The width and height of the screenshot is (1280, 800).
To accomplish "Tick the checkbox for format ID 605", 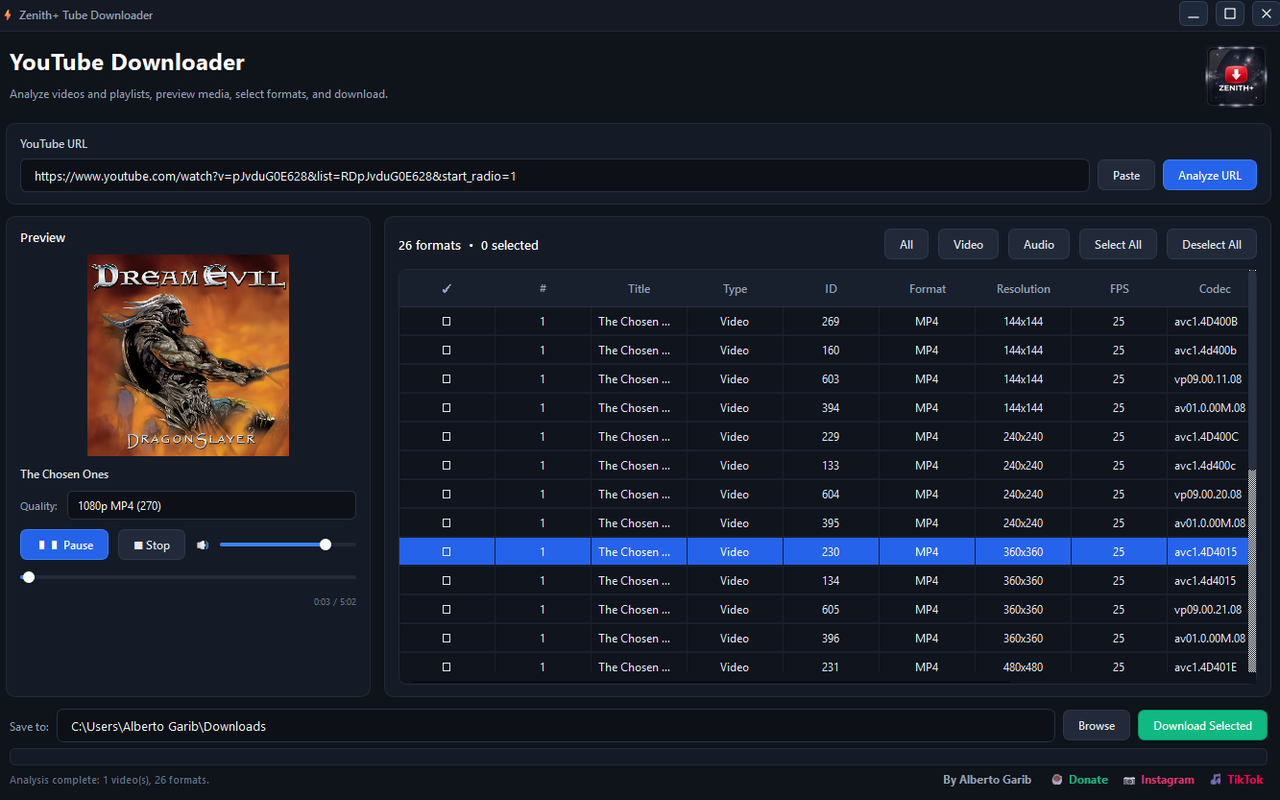I will click(446, 610).
